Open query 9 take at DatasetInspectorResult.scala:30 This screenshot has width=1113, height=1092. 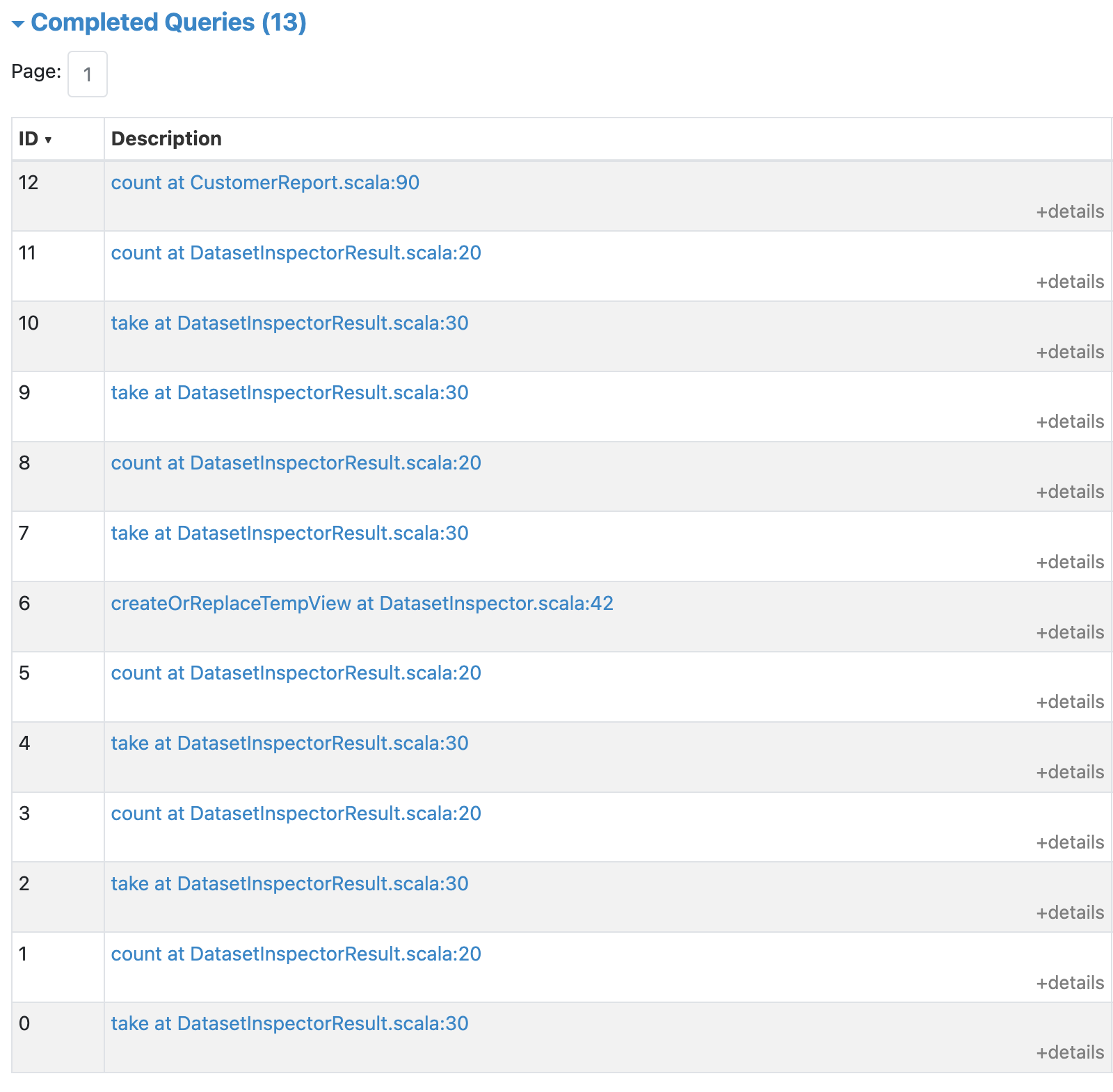290,392
